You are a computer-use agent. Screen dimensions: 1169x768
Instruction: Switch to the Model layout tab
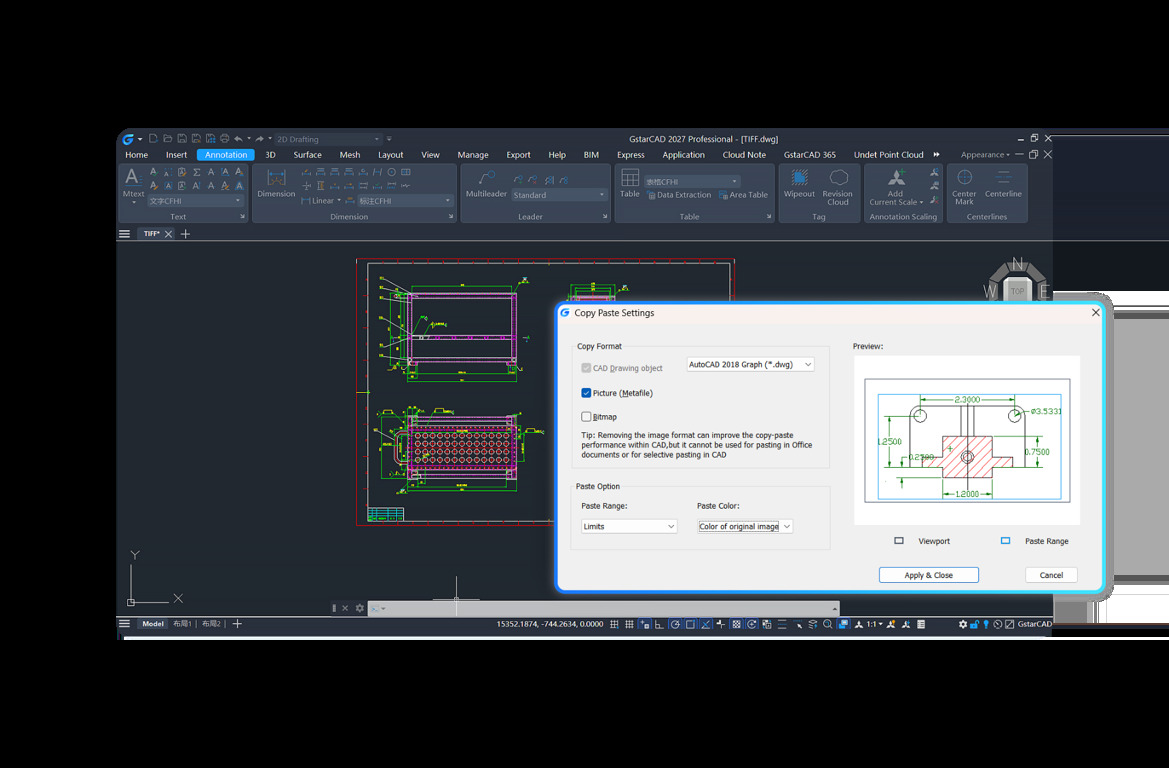(x=153, y=624)
